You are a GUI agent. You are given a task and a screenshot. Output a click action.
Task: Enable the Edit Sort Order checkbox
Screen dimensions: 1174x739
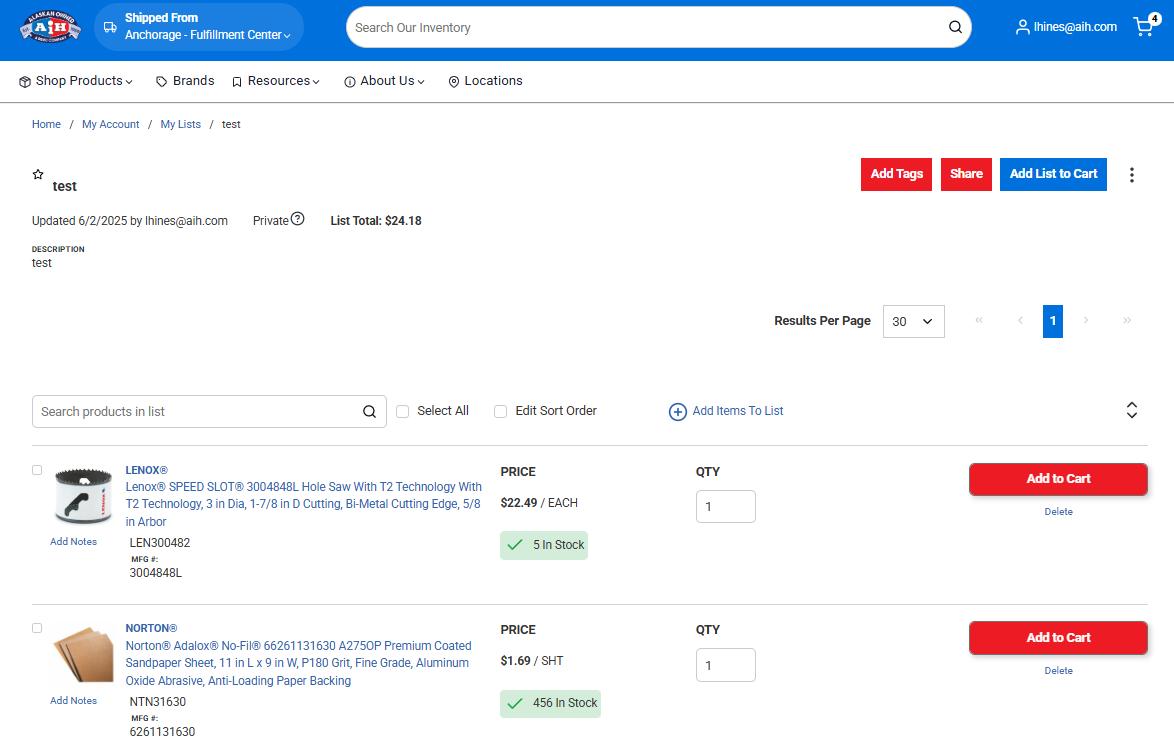point(500,411)
